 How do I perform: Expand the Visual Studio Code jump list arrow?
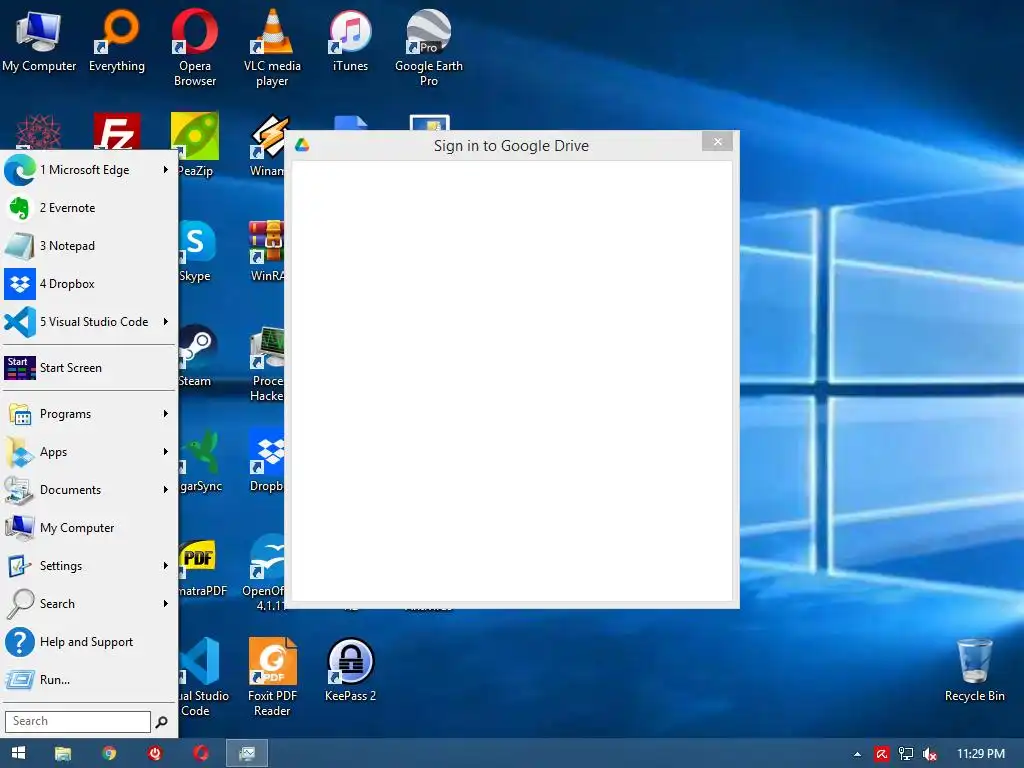coord(166,321)
